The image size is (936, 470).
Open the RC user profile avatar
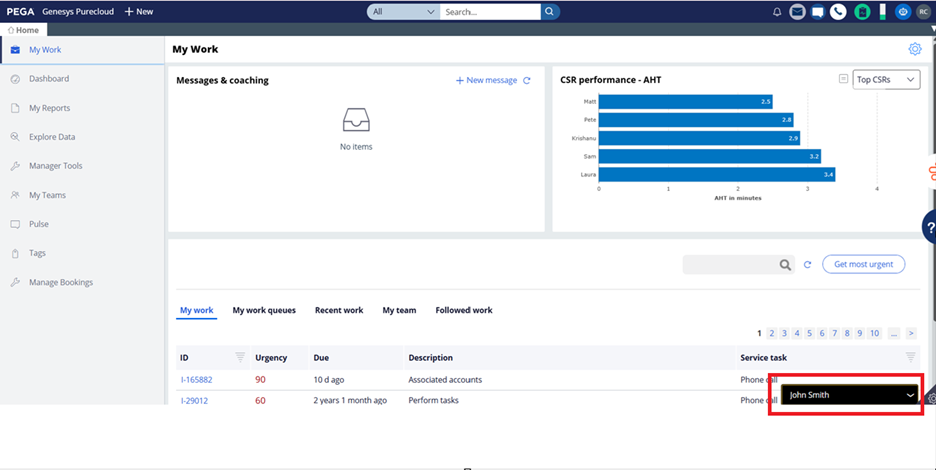click(923, 11)
